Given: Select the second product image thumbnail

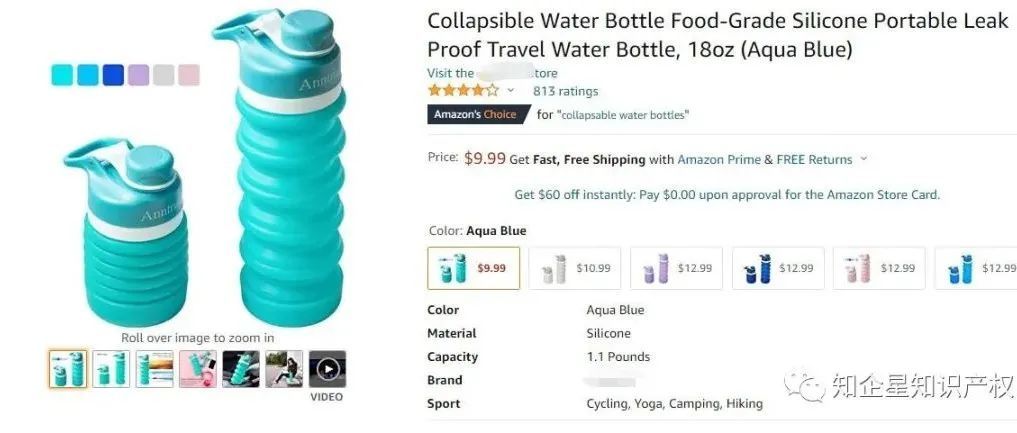Looking at the screenshot, I should click(x=111, y=369).
